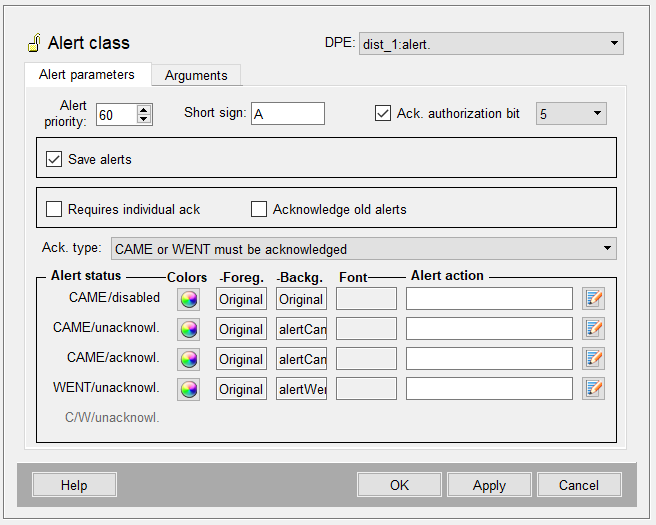Image resolution: width=656 pixels, height=525 pixels.
Task: Open color picker for CAME/disabled row
Action: point(188,298)
